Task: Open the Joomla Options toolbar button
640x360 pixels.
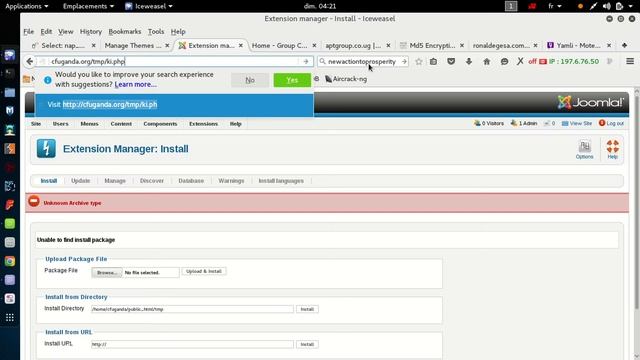Action: pos(584,149)
